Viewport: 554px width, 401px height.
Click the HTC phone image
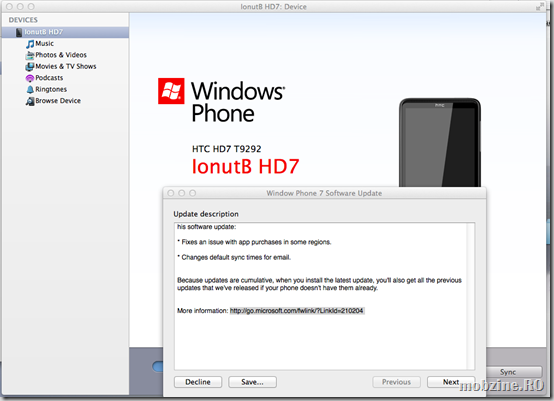[440, 142]
